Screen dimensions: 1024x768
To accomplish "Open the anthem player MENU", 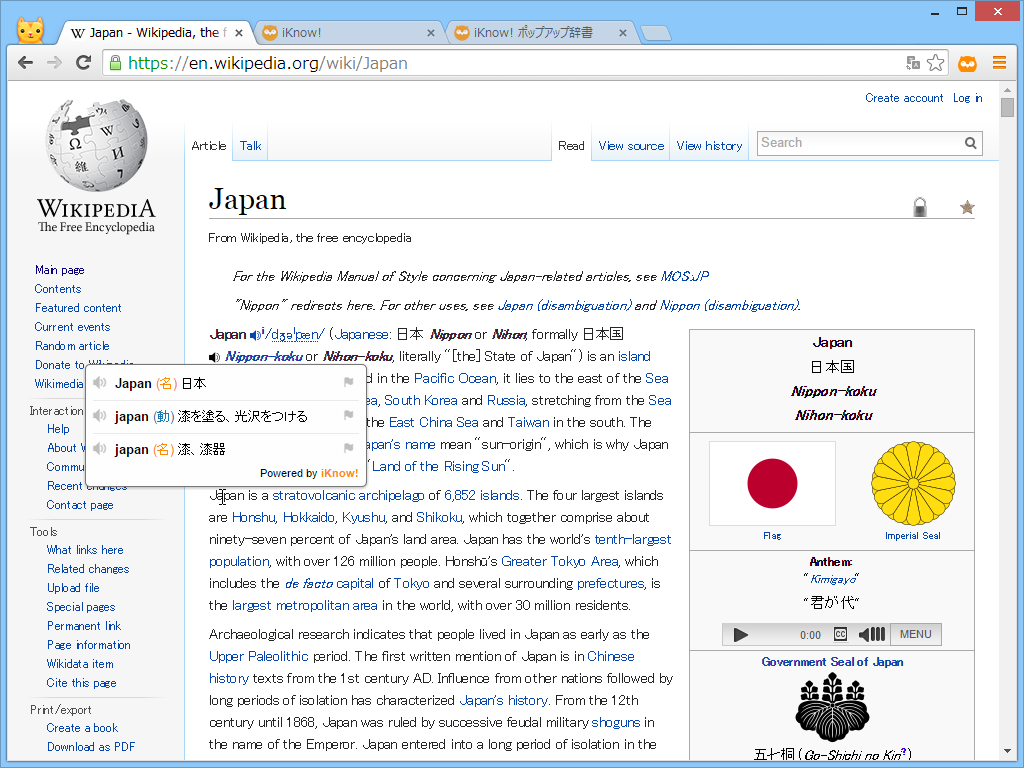I will [x=916, y=634].
